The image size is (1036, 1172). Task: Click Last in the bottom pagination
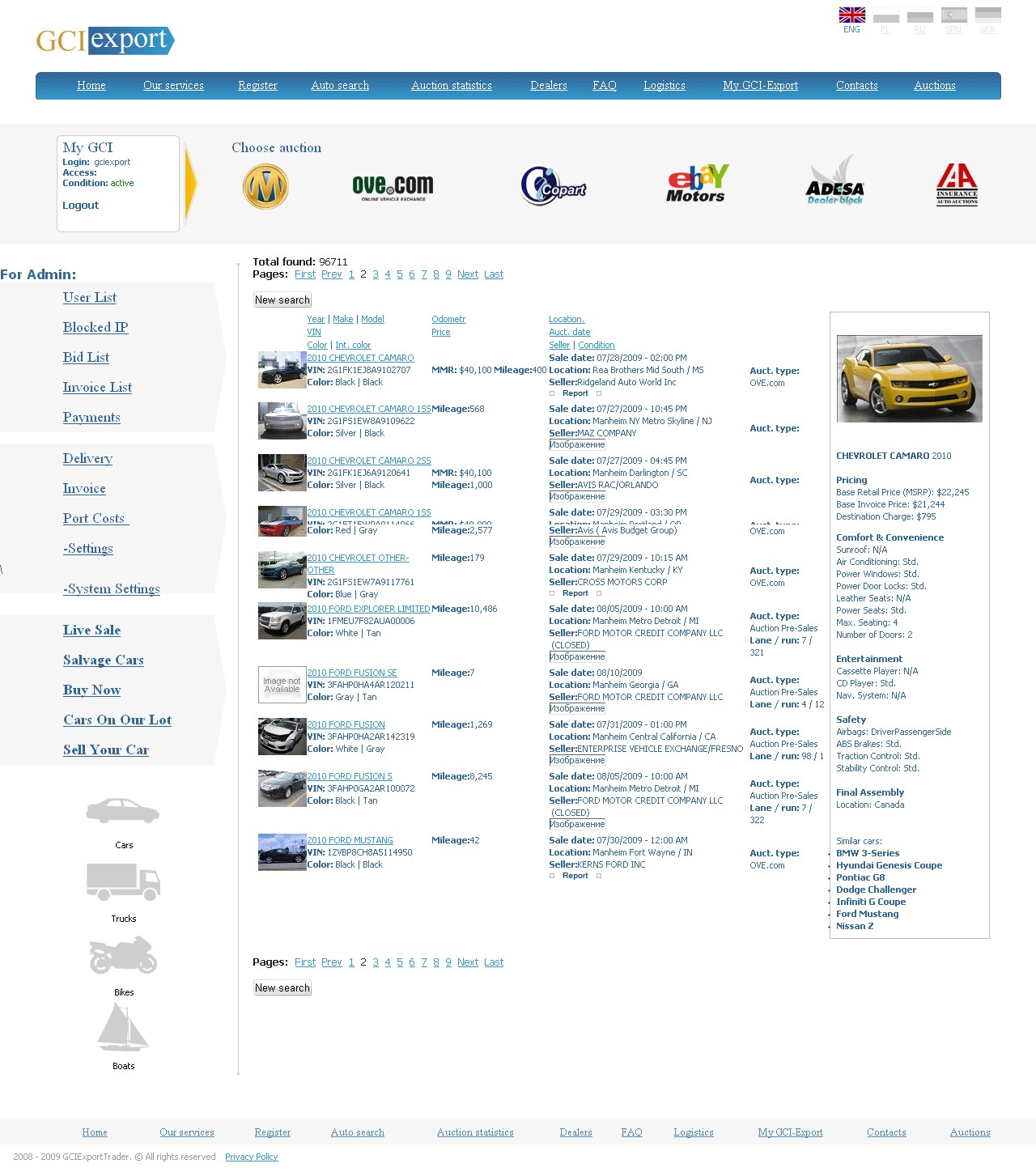click(x=494, y=962)
